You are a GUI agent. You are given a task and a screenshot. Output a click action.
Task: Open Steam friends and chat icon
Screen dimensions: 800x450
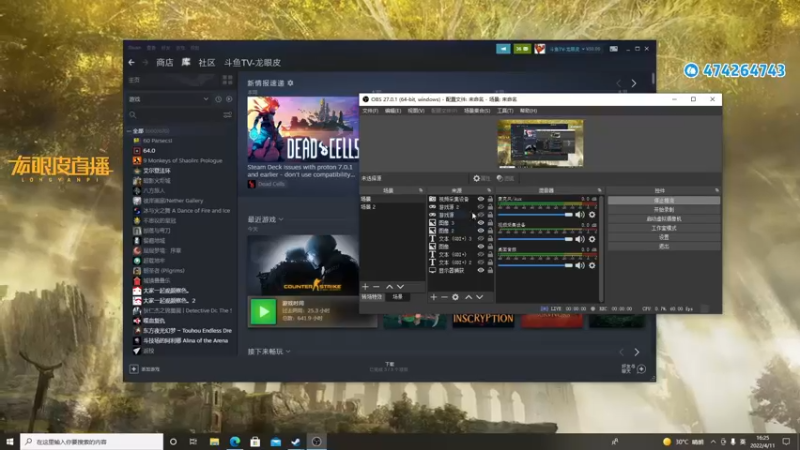633,368
